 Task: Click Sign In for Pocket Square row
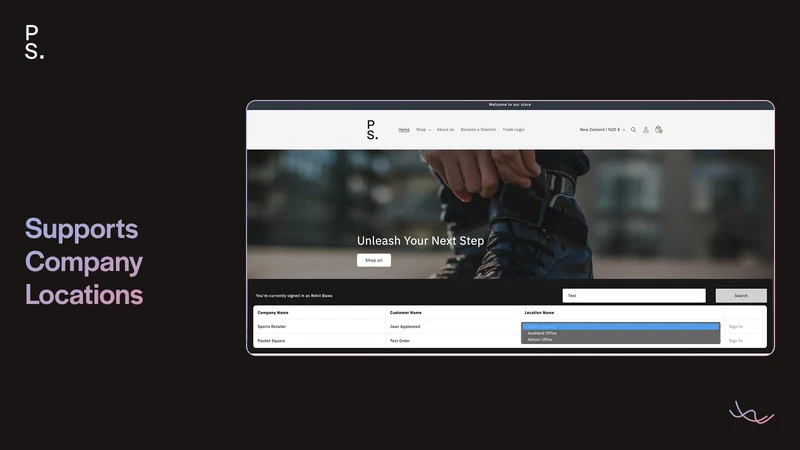click(736, 341)
